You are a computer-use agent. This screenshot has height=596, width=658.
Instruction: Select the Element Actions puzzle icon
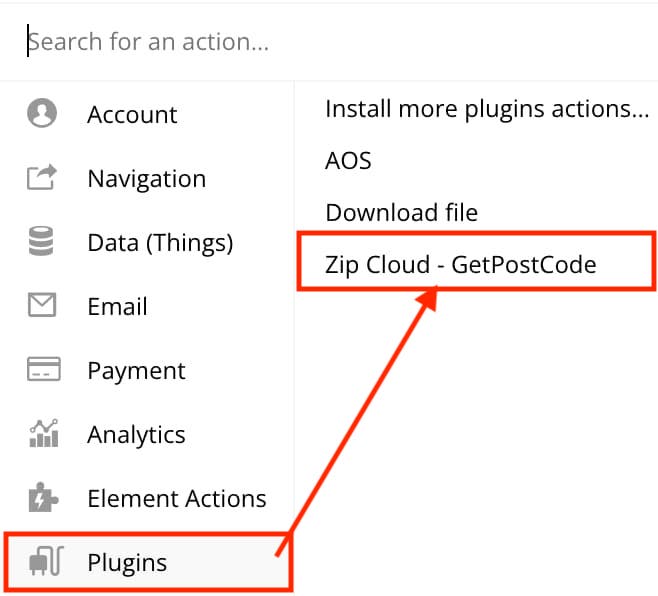coord(43,497)
